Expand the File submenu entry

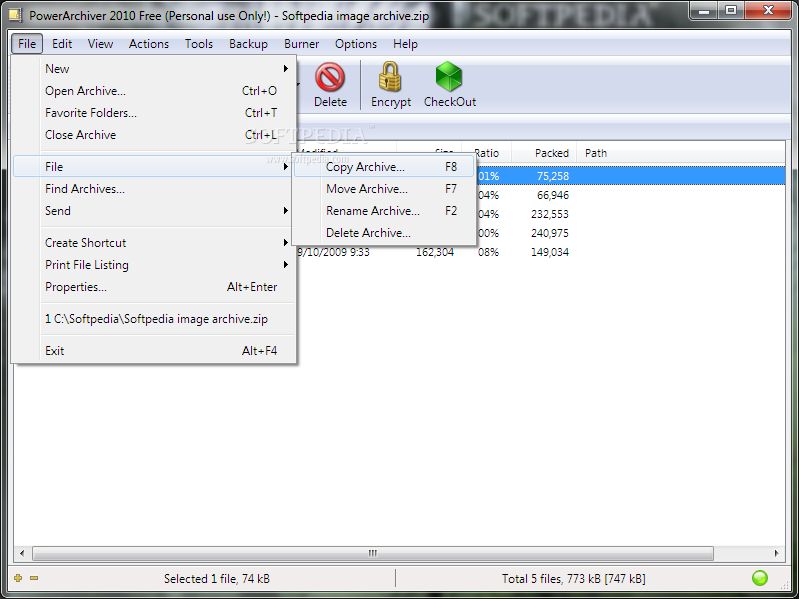click(x=153, y=167)
